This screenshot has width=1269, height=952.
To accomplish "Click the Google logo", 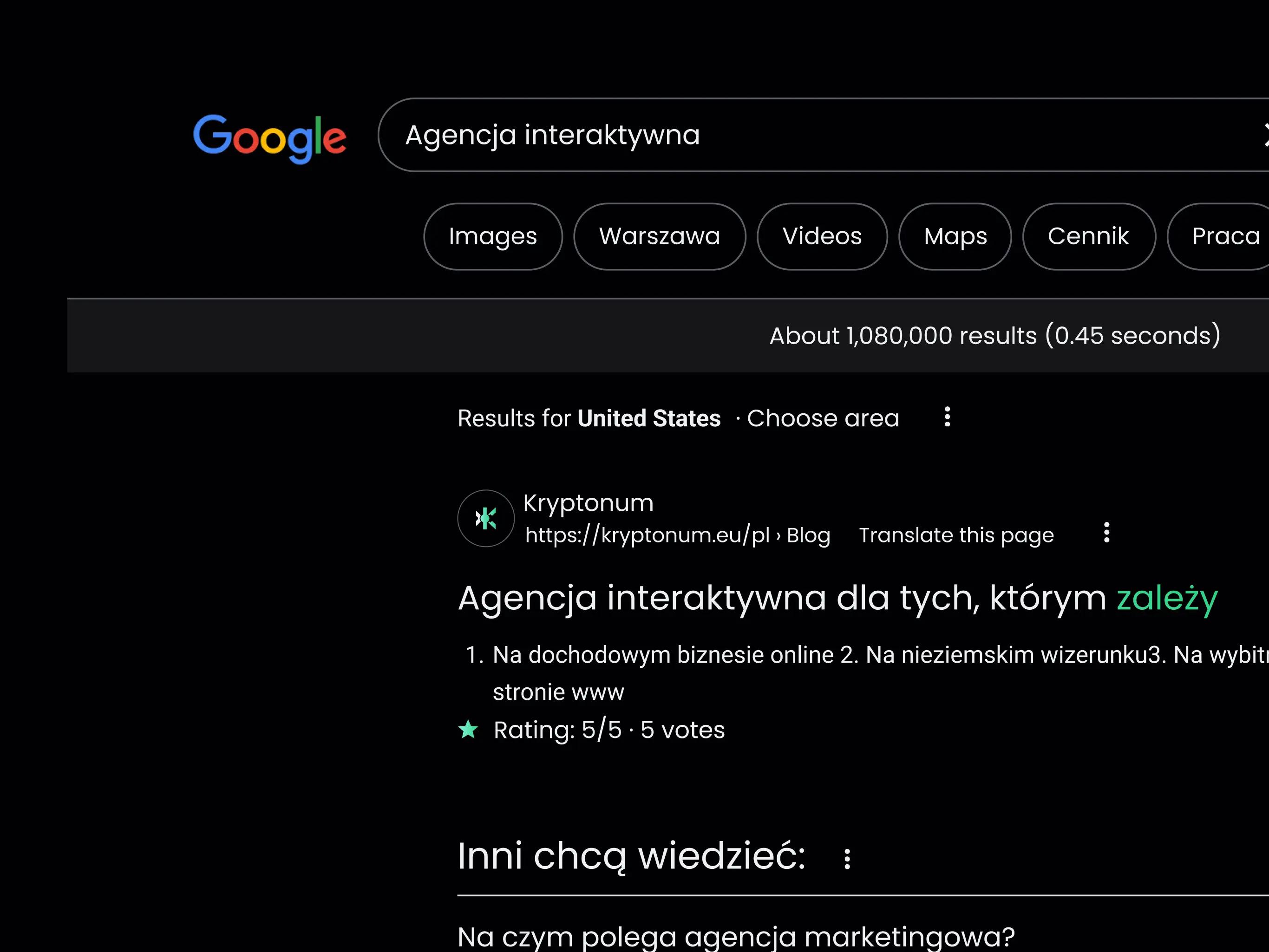I will coord(269,137).
